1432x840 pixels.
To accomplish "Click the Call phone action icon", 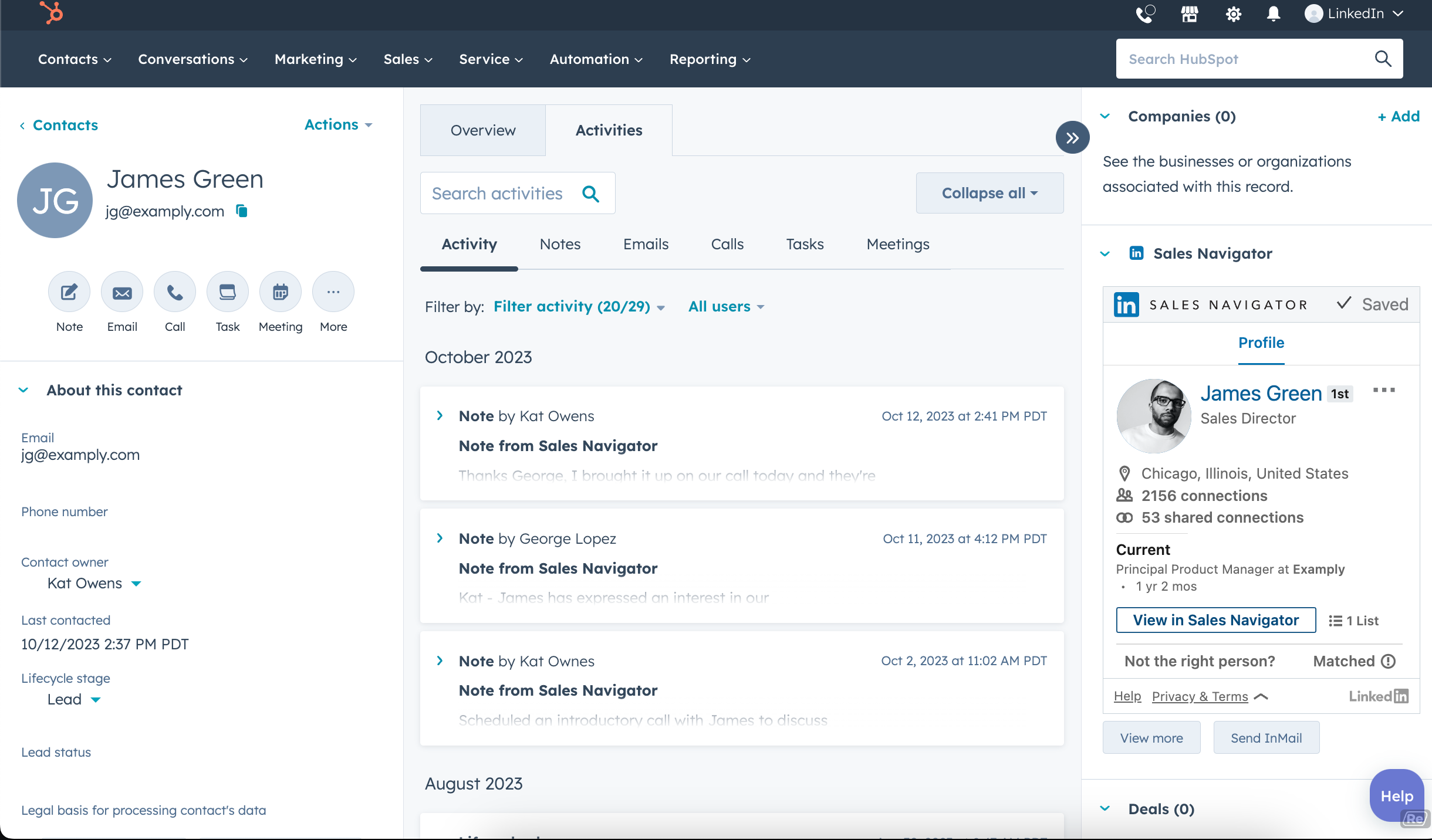I will click(175, 292).
